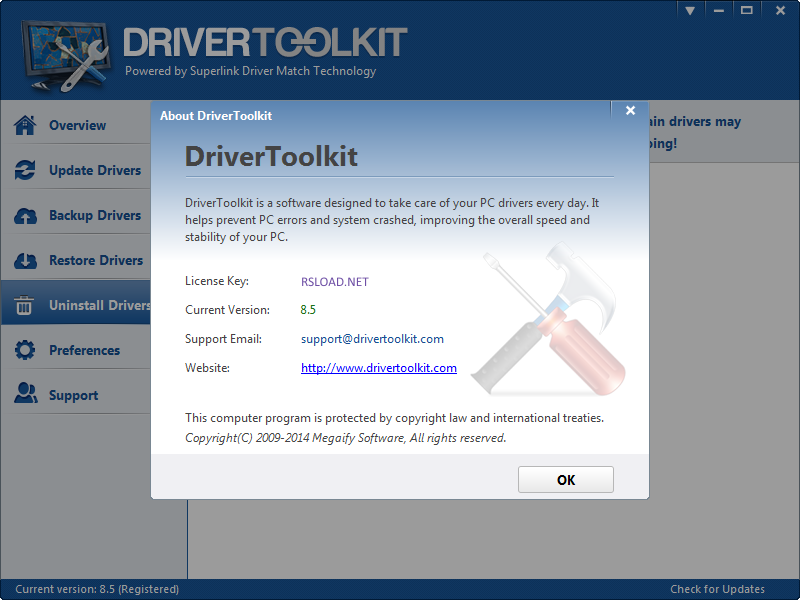The image size is (800, 600).
Task: Click the OK button in About dialog
Action: [x=566, y=480]
